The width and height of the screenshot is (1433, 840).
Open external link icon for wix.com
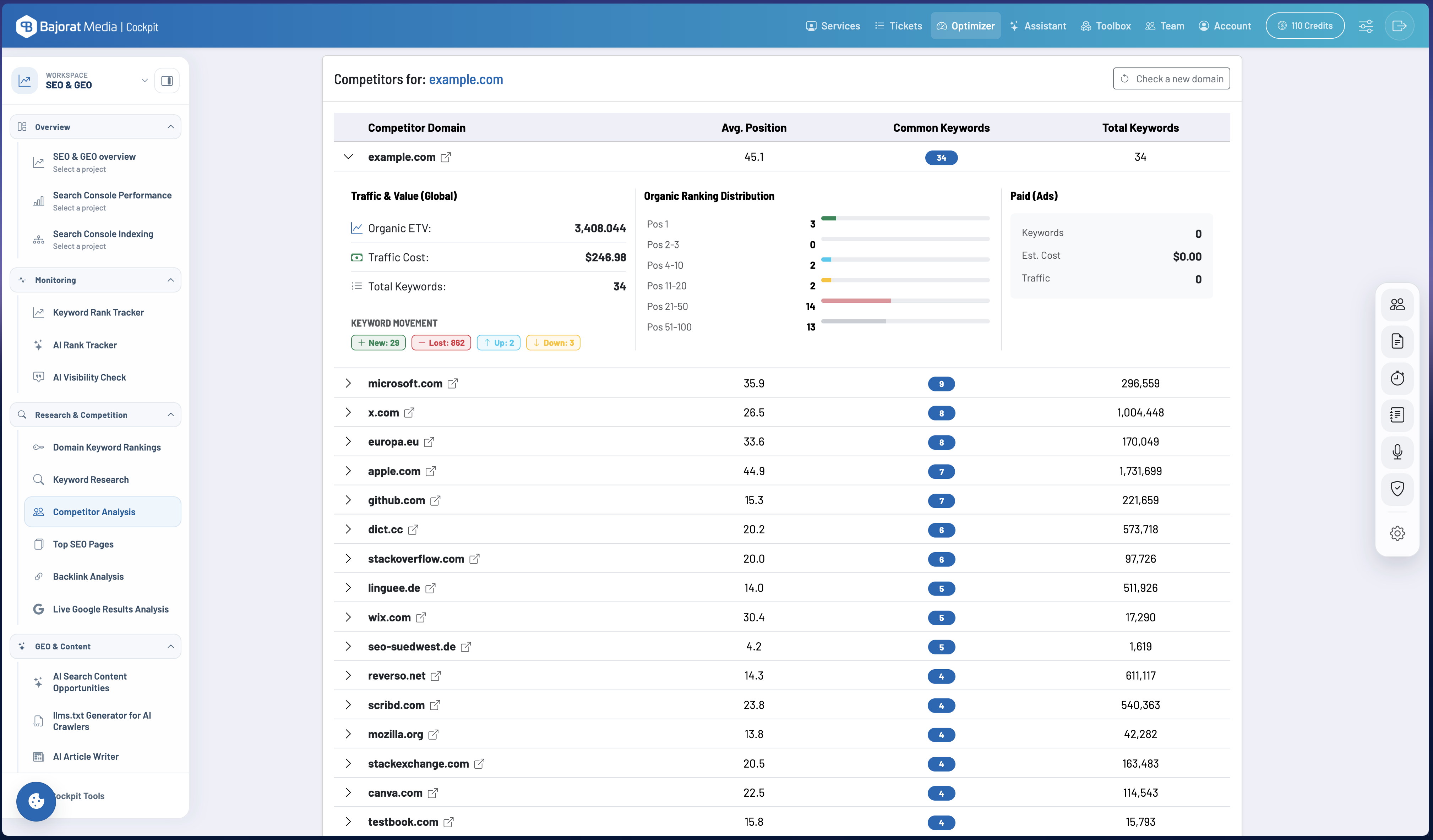pyautogui.click(x=421, y=618)
